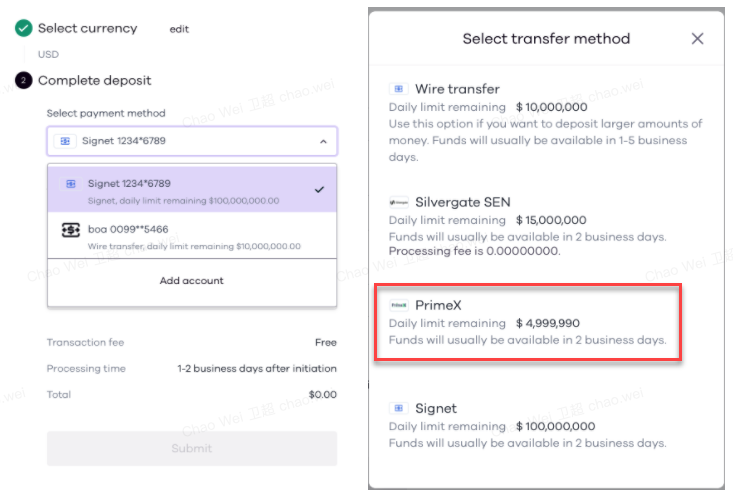Click the Signet transfer method icon

coord(399,408)
